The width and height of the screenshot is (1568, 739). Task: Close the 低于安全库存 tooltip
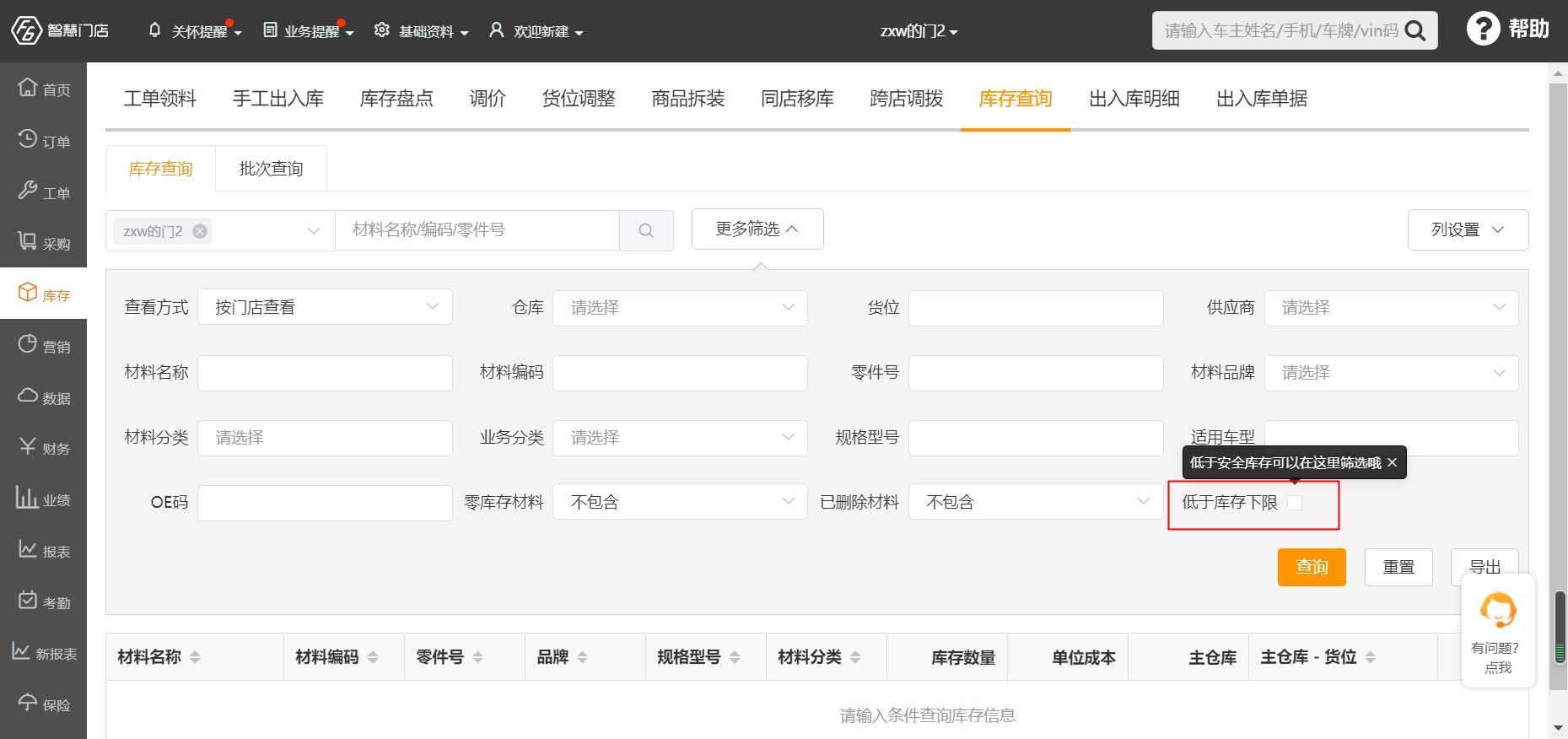(1392, 462)
